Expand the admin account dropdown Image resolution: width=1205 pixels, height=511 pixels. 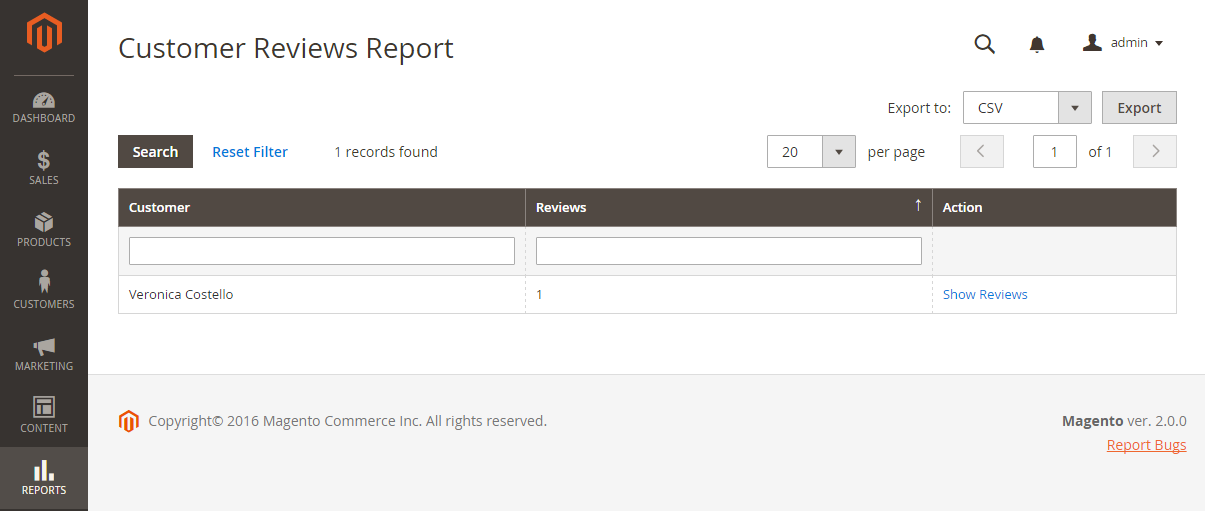[x=1124, y=43]
